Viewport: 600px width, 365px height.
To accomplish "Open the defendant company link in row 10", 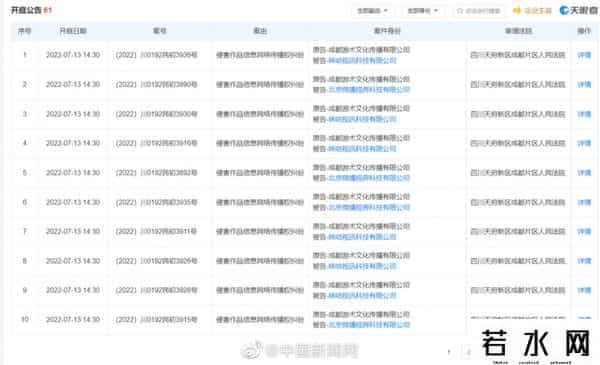I will click(369, 325).
